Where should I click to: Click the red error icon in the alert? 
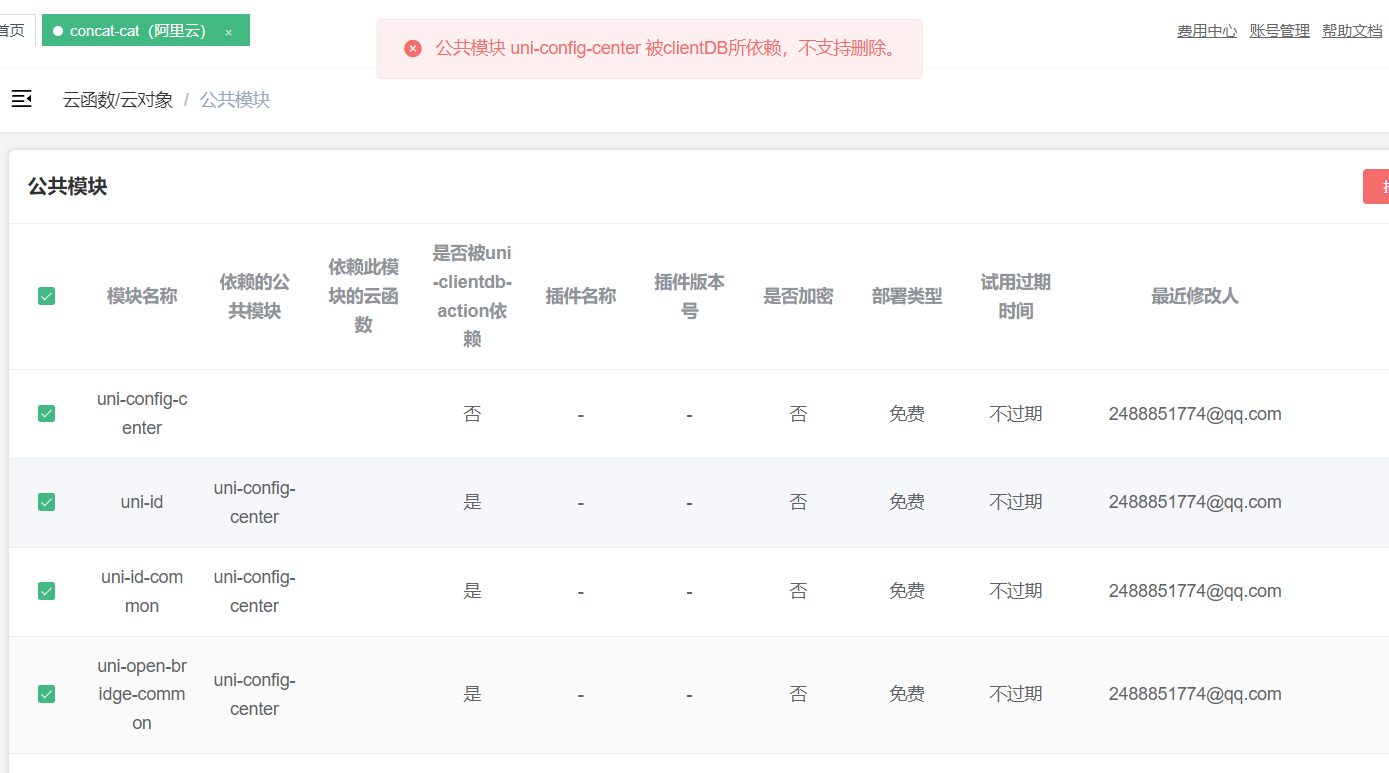413,48
